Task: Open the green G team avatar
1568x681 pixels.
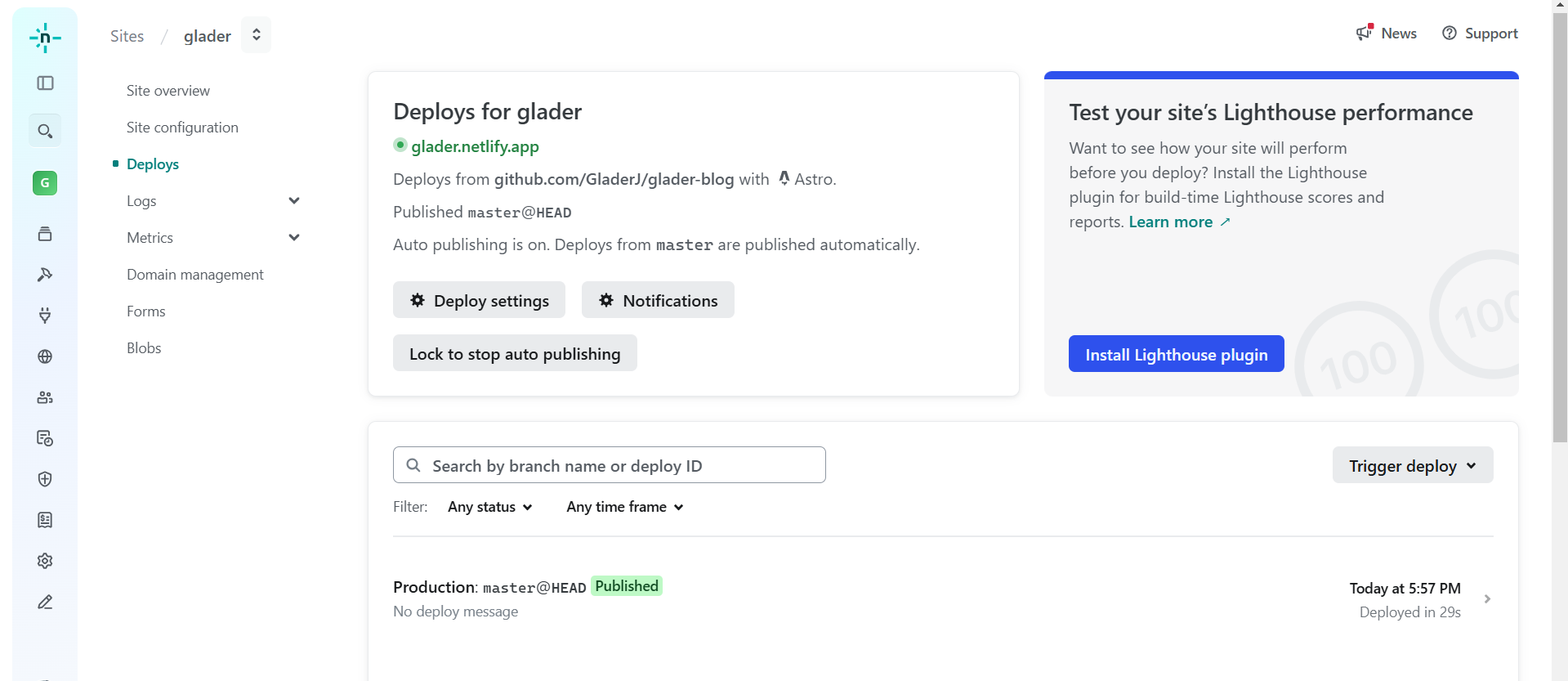Action: click(45, 183)
